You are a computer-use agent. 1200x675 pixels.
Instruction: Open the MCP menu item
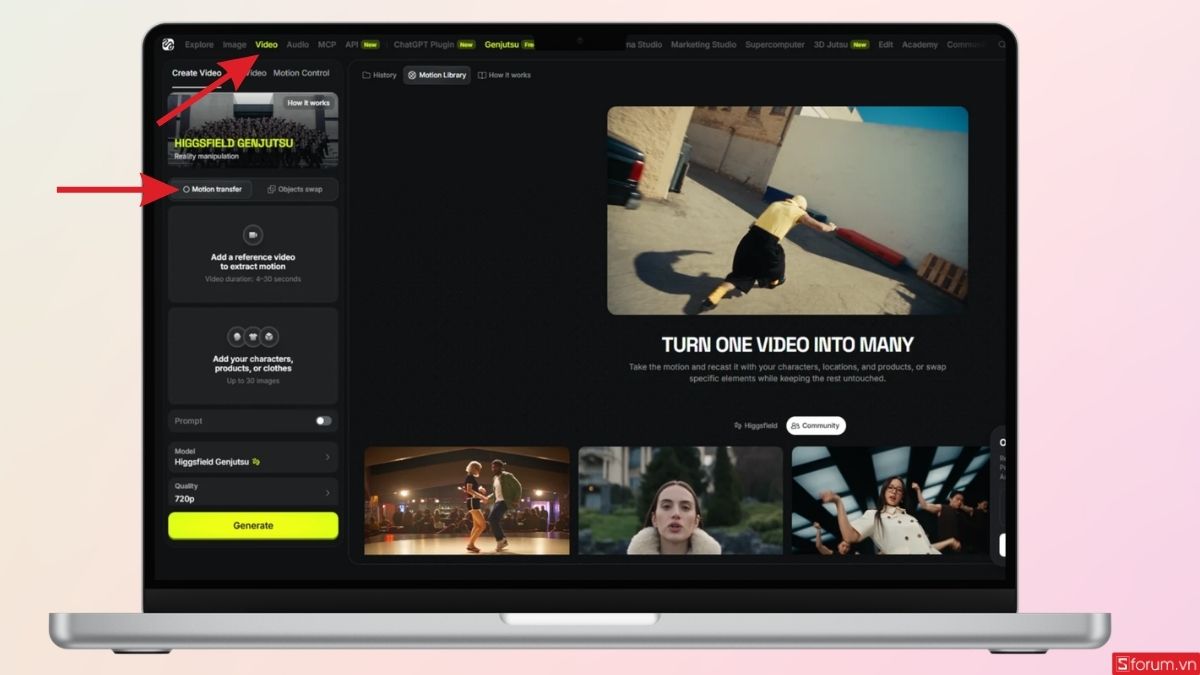[x=327, y=45]
